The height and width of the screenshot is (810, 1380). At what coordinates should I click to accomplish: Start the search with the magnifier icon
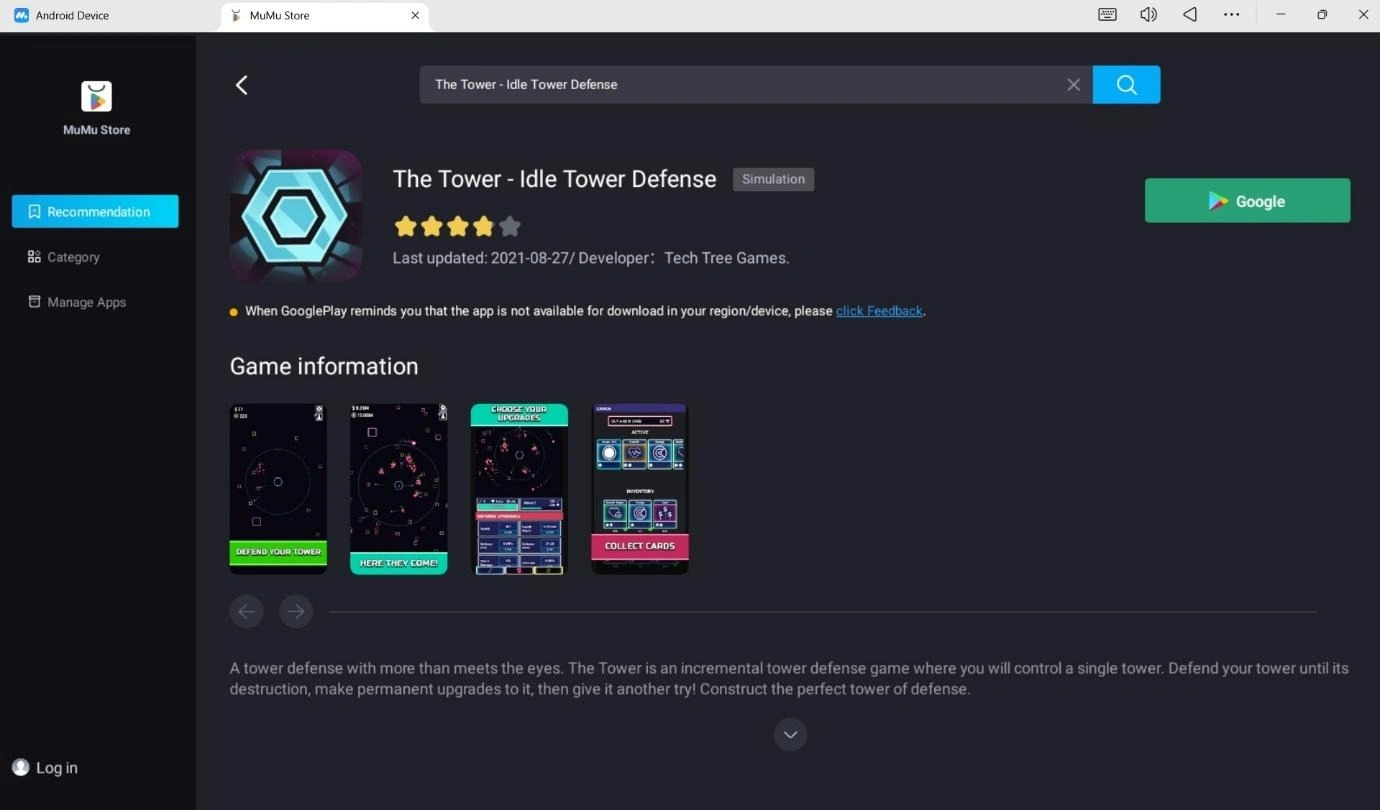click(1127, 84)
